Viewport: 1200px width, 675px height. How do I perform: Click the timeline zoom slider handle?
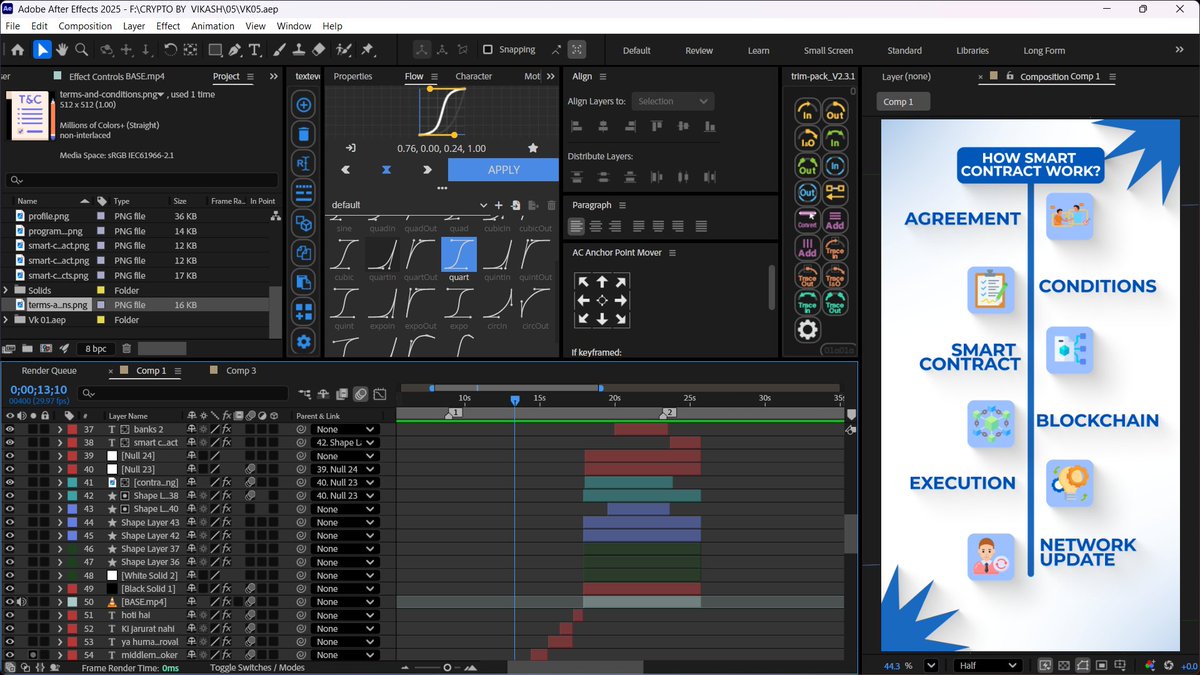coord(447,667)
